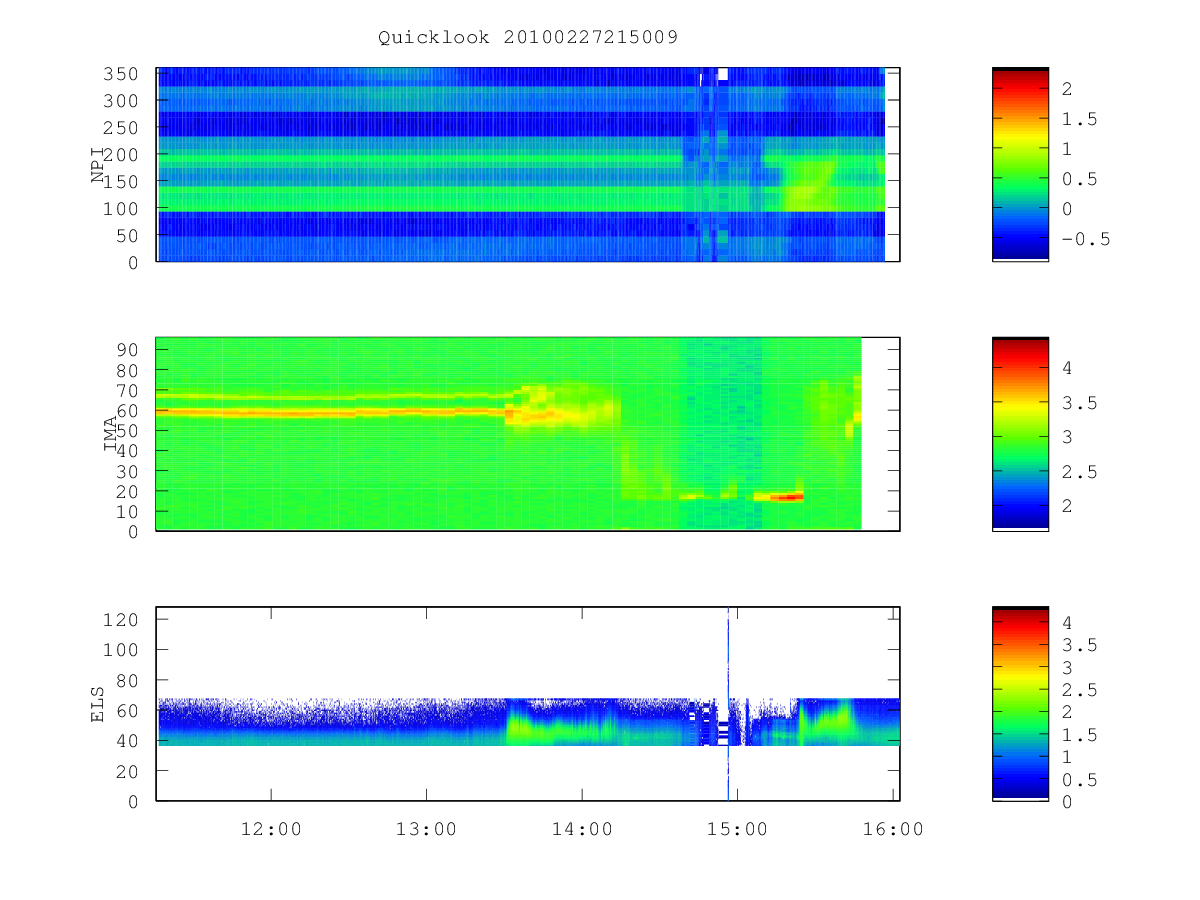The width and height of the screenshot is (1200, 900).
Task: Click the -0.5 label on NPI colorbar
Action: click(x=1086, y=239)
